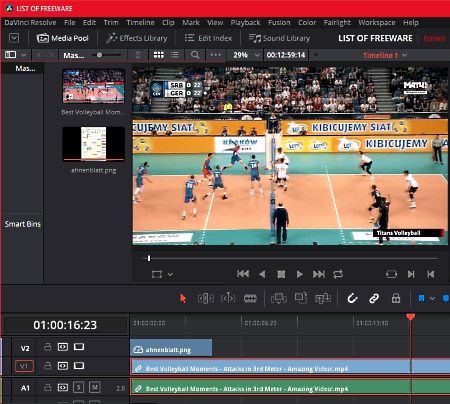Play the timeline in reverse
450x404 pixels.
[262, 274]
